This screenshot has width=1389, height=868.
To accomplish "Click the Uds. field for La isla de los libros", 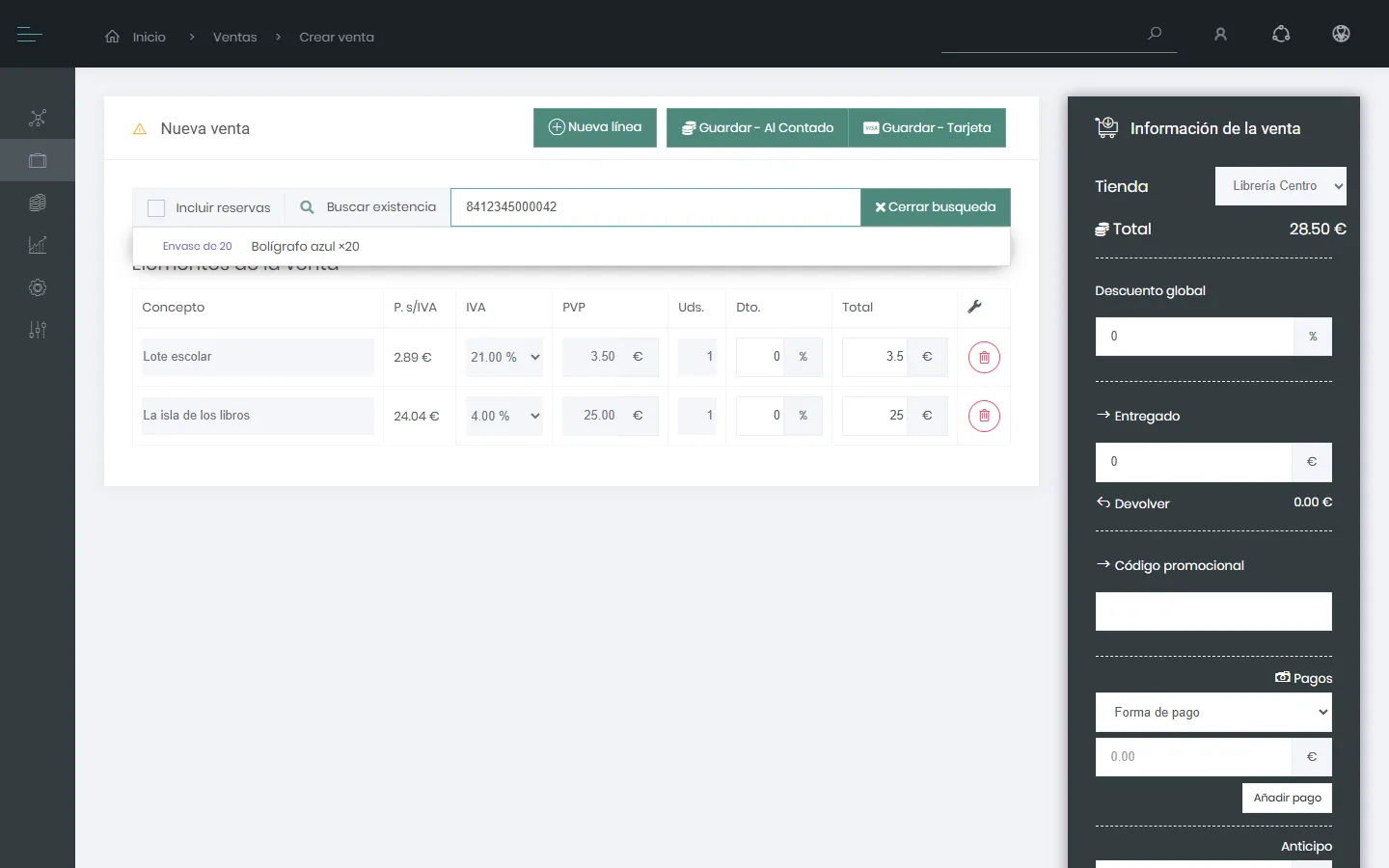I will [x=697, y=416].
